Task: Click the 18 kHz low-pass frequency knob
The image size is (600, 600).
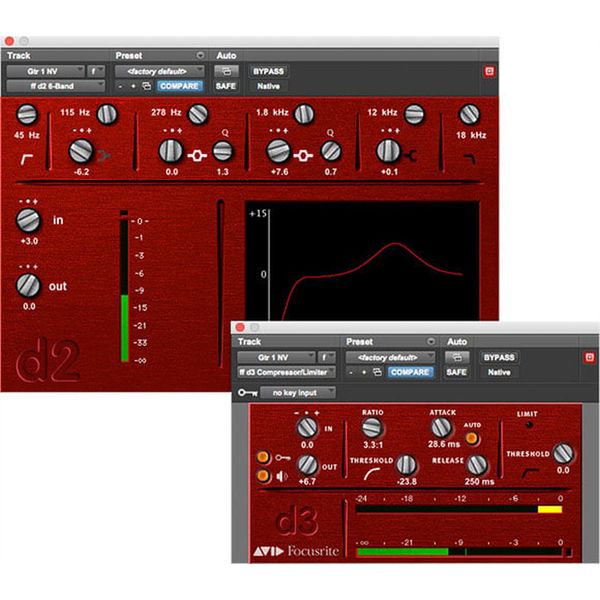Action: point(469,114)
